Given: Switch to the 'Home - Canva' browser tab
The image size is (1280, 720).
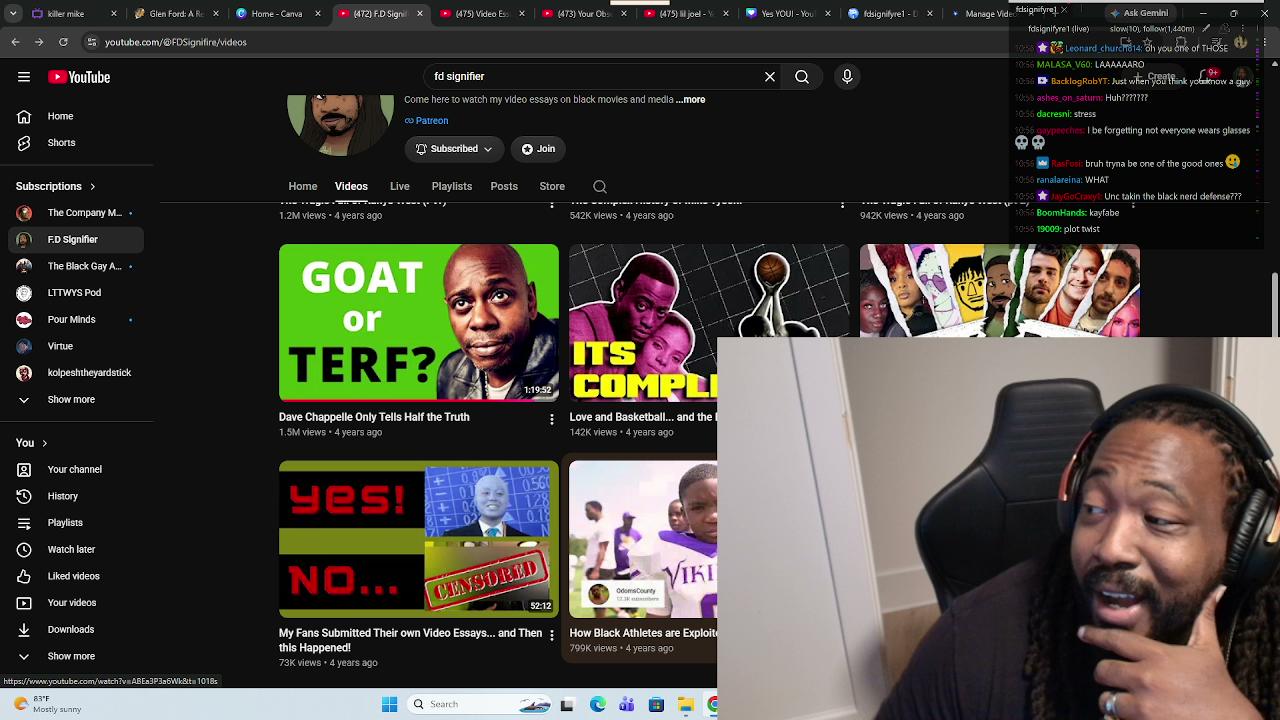Looking at the screenshot, I should pos(278,14).
